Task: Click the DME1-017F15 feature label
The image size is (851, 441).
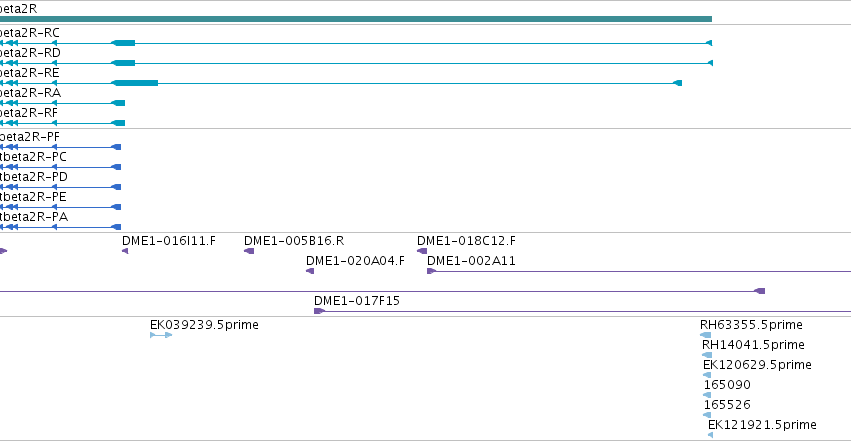Action: pos(357,301)
